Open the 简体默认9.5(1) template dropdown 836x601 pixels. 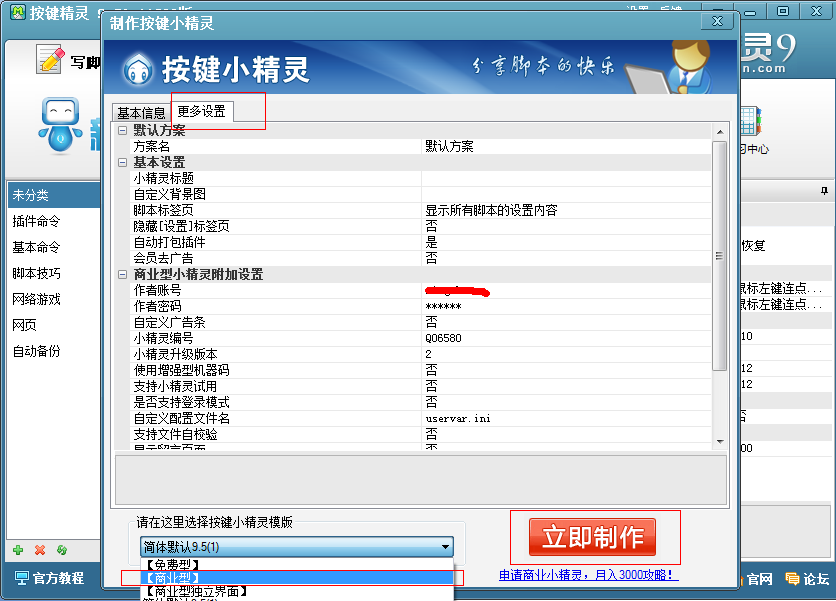coord(297,547)
